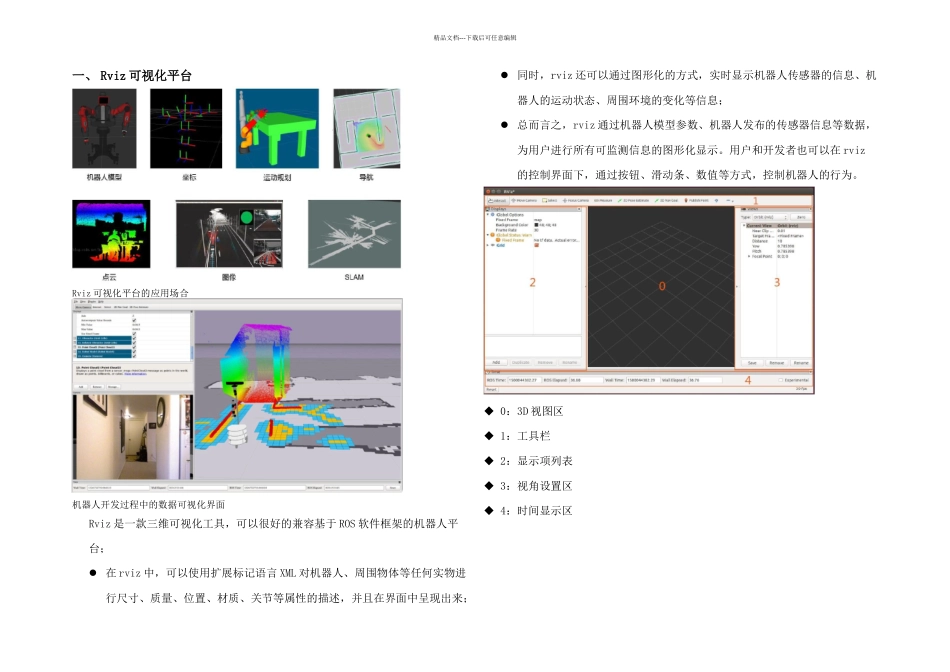Click the SLAM map thumbnail

pyautogui.click(x=354, y=234)
